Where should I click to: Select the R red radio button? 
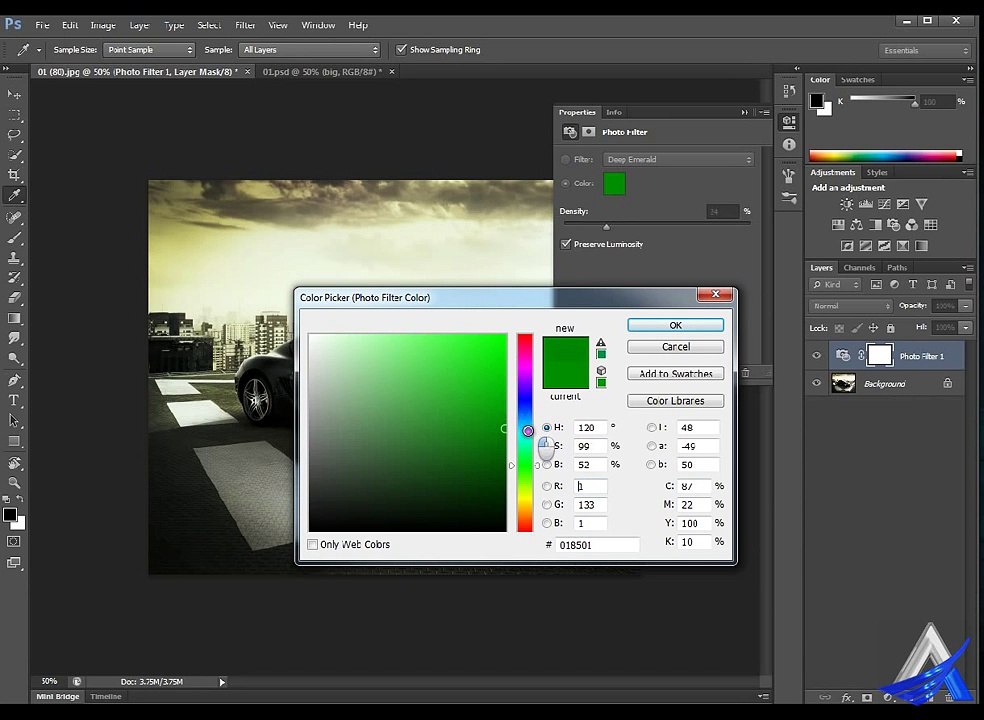pyautogui.click(x=547, y=486)
